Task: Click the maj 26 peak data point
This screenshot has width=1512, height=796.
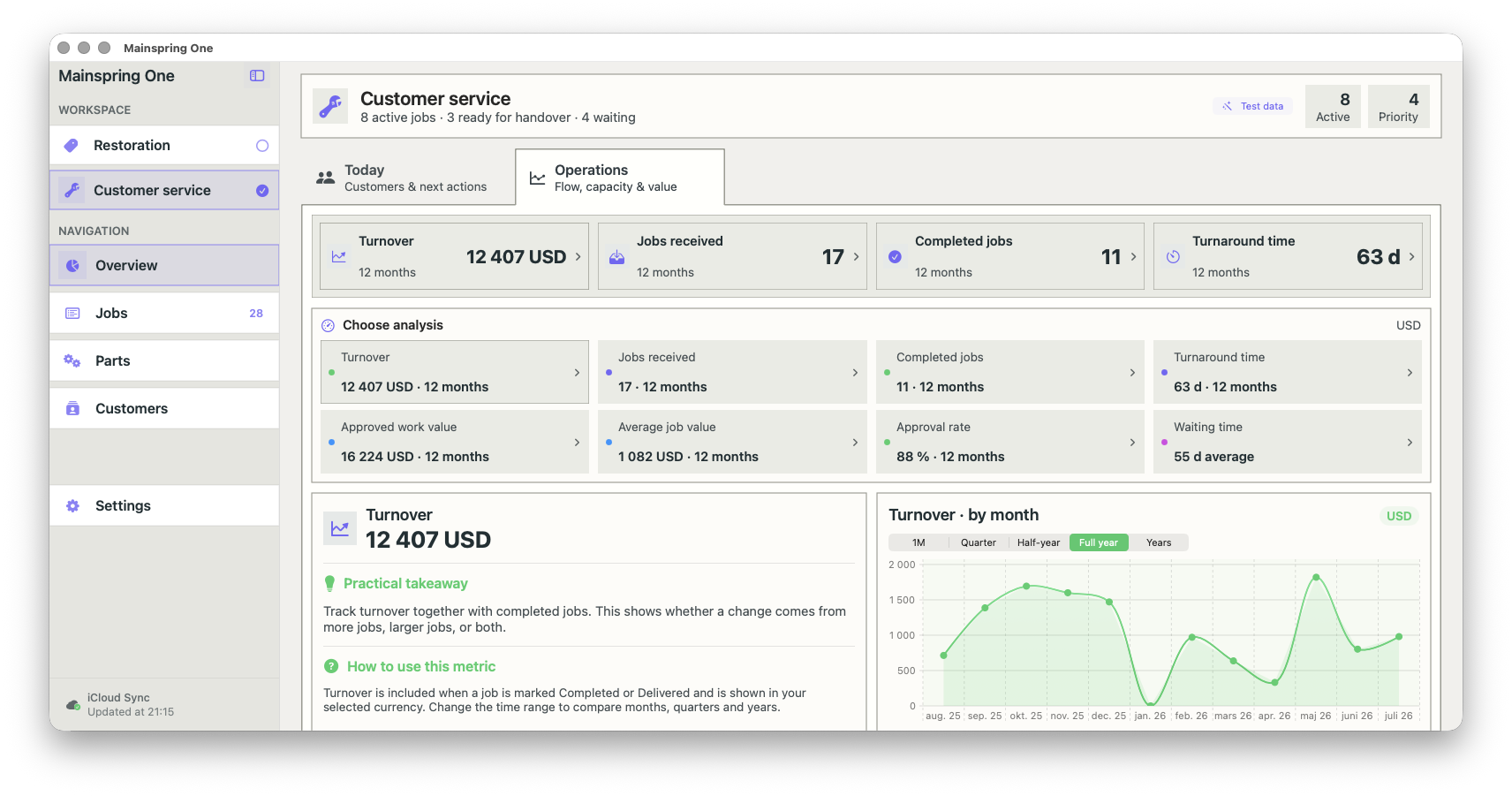Action: pyautogui.click(x=1316, y=577)
